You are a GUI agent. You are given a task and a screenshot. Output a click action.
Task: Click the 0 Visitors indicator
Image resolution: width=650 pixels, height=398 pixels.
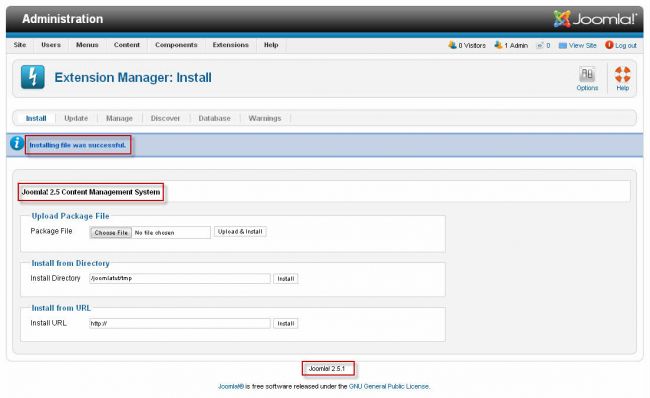tap(467, 45)
